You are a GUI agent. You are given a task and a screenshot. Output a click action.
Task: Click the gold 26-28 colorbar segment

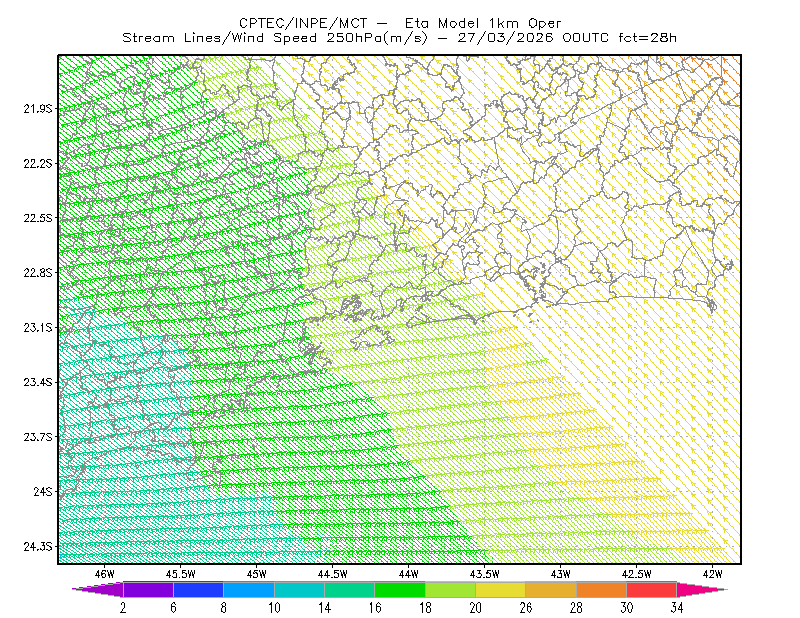click(551, 589)
